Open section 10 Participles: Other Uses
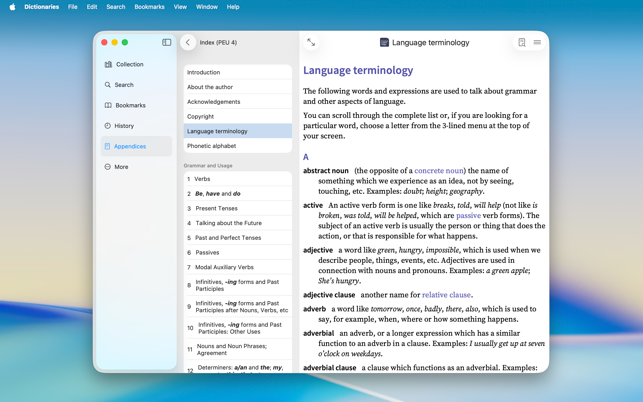The width and height of the screenshot is (643, 402). coord(238,328)
